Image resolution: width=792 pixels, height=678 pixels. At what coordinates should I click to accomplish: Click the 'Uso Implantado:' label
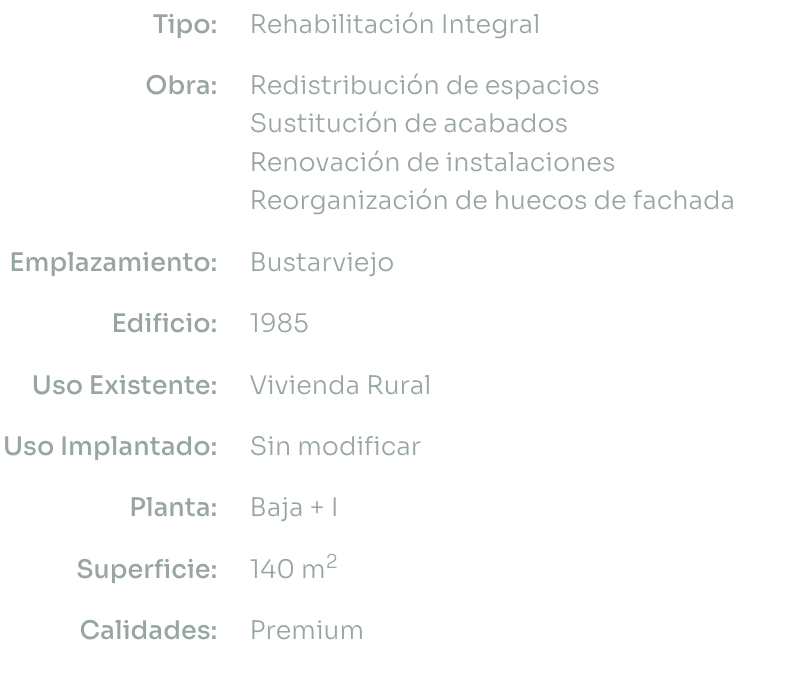(x=111, y=446)
